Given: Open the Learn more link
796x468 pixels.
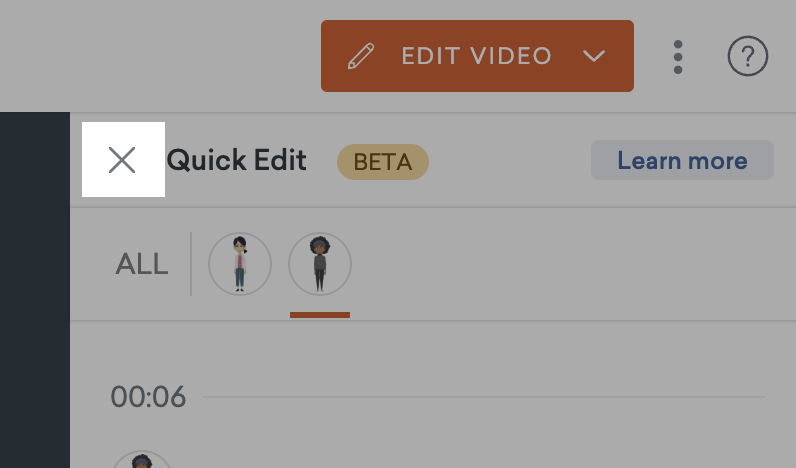Looking at the screenshot, I should coord(682,160).
